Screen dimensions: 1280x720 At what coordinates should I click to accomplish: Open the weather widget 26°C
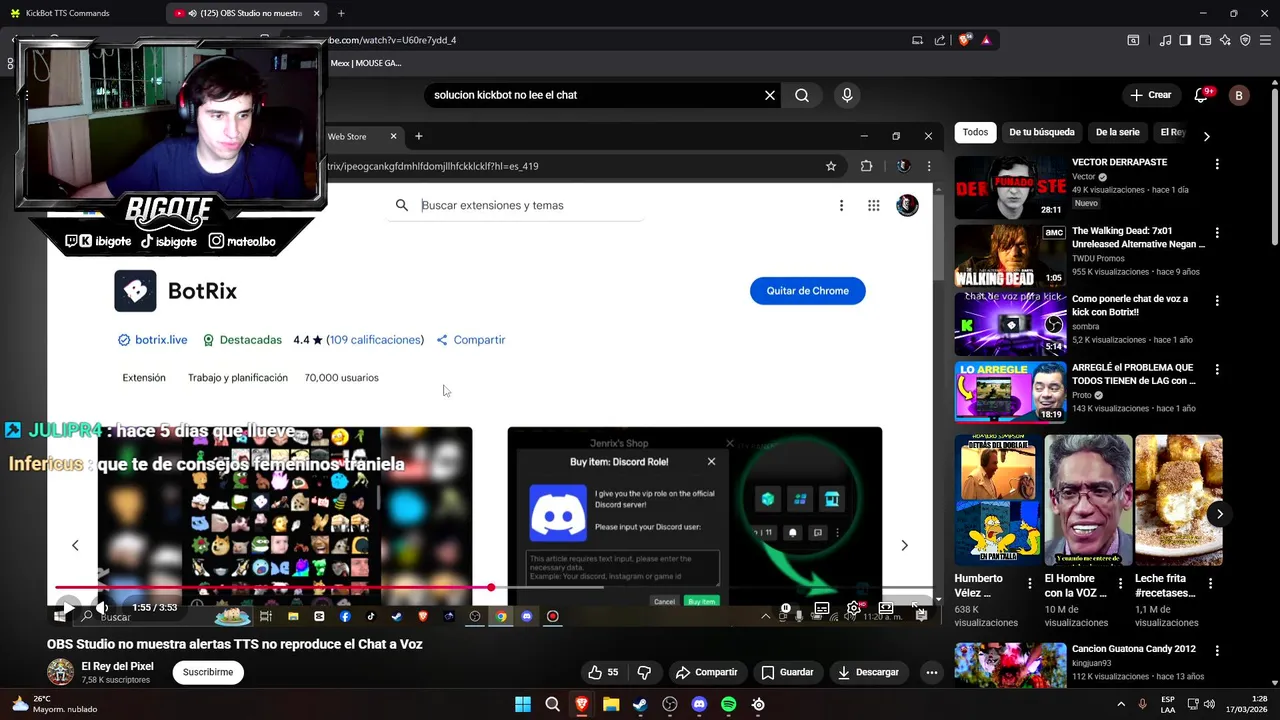coord(55,704)
